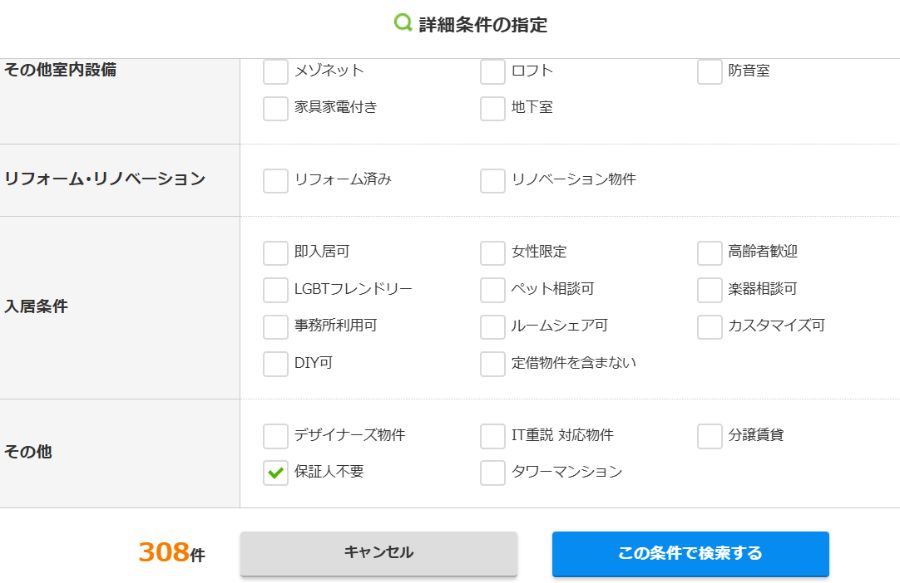The height and width of the screenshot is (583, 900).
Task: Select the 防音室 checkbox
Action: point(710,72)
